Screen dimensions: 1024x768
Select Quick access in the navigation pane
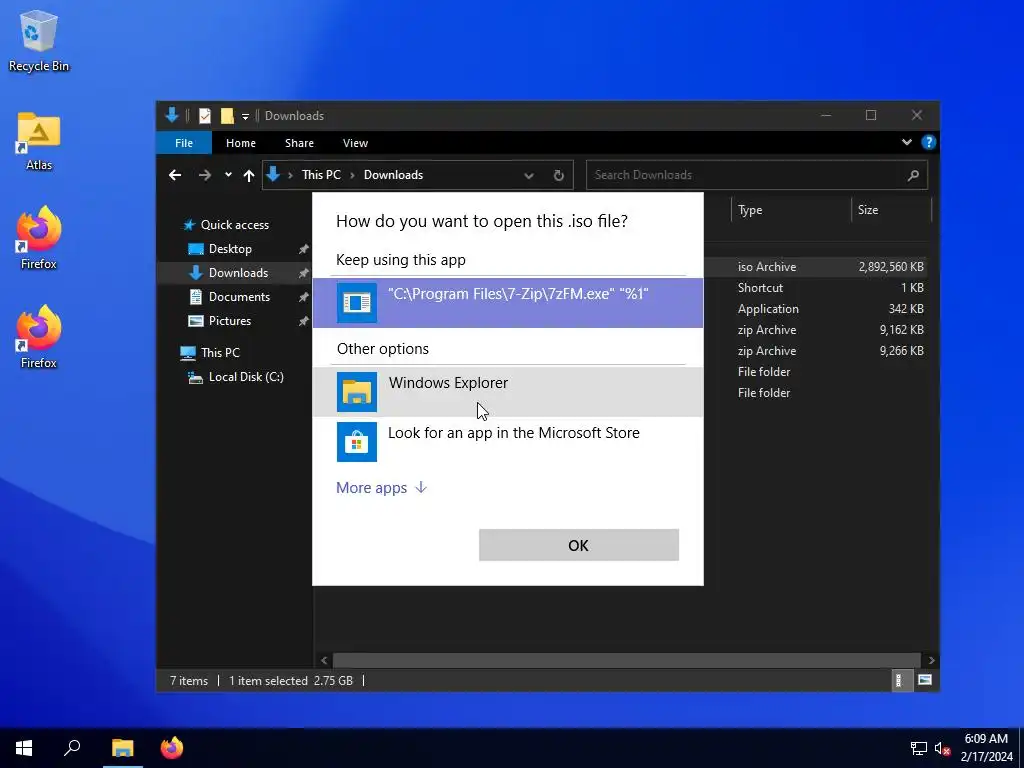(234, 225)
